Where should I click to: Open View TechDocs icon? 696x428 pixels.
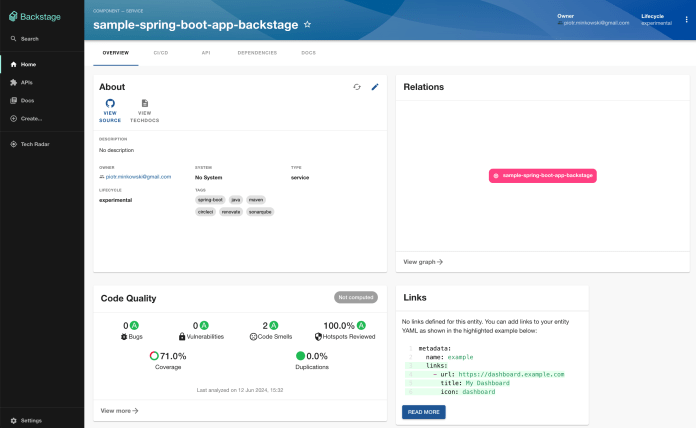click(145, 103)
